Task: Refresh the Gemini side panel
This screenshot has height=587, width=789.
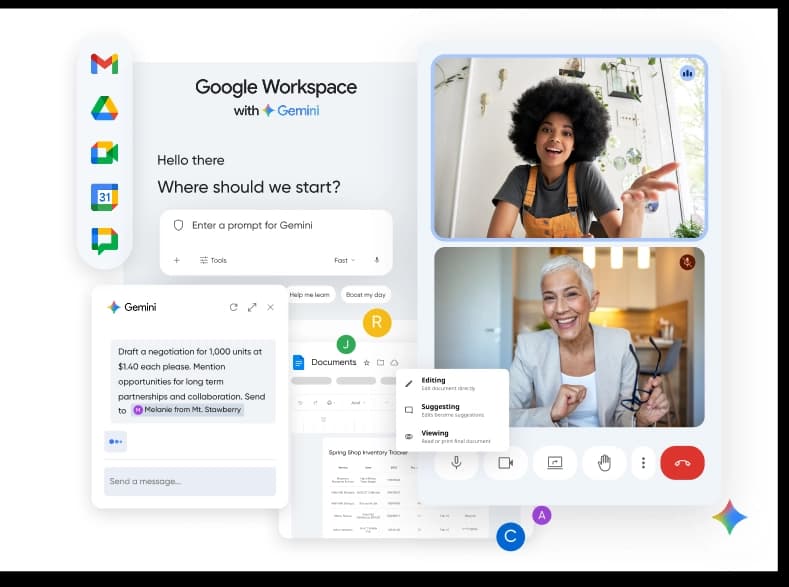Action: (233, 307)
